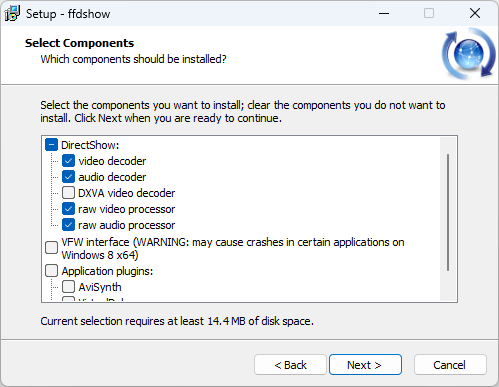Viewport: 499px width, 387px height.
Task: Check the Application plugins checkbox
Action: 51,271
